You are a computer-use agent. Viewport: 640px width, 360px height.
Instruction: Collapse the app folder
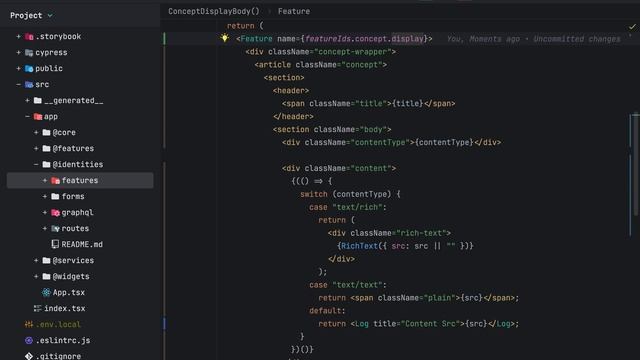27,117
